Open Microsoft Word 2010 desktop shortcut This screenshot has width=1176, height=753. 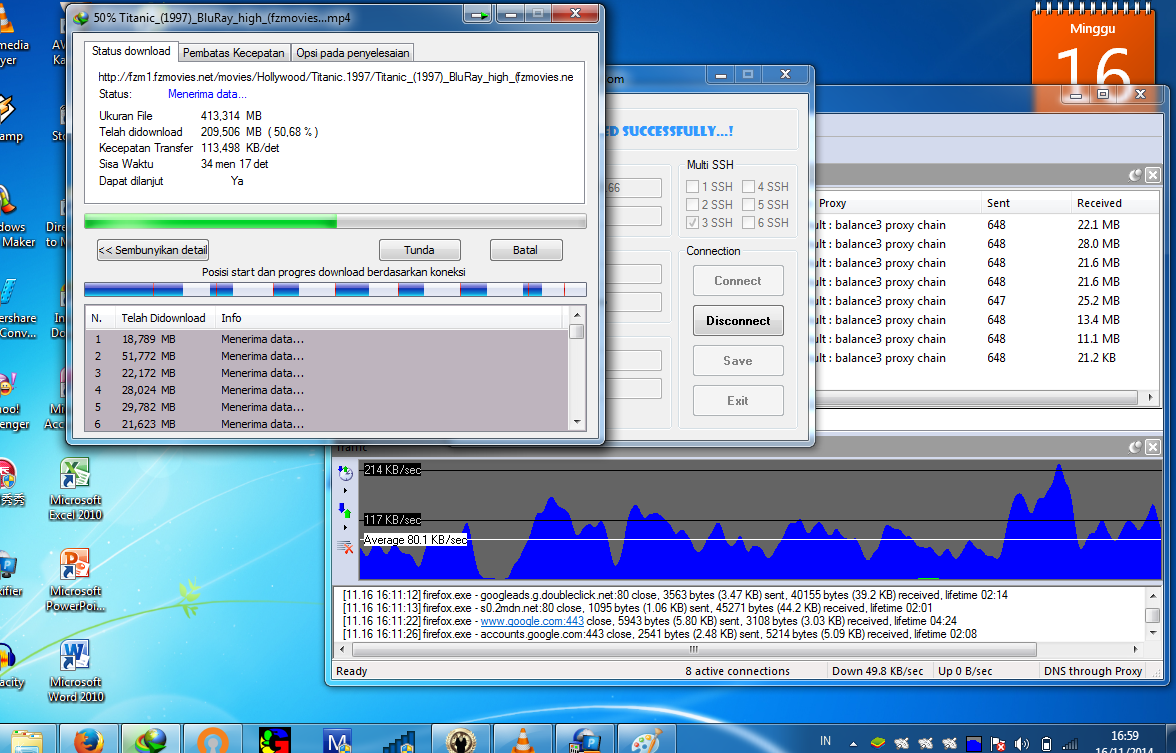click(x=75, y=671)
